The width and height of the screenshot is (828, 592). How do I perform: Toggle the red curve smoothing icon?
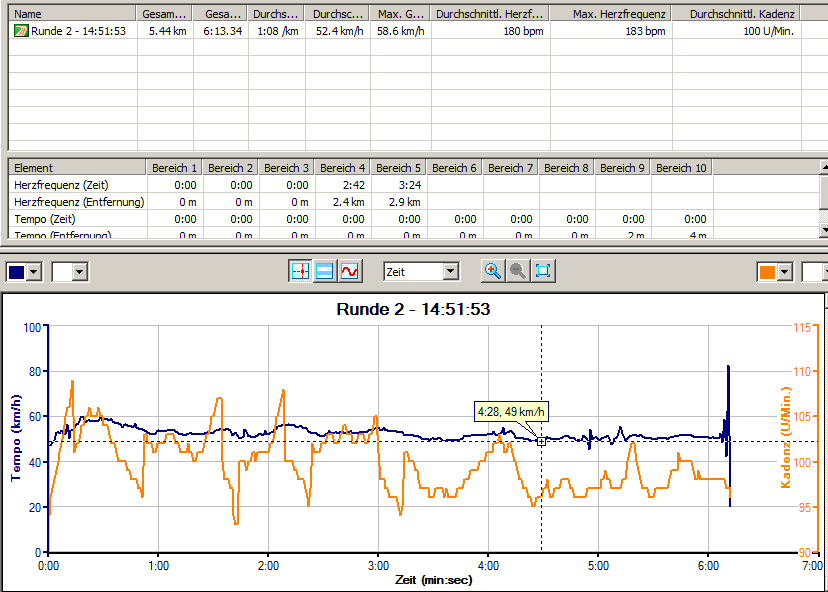pos(350,271)
